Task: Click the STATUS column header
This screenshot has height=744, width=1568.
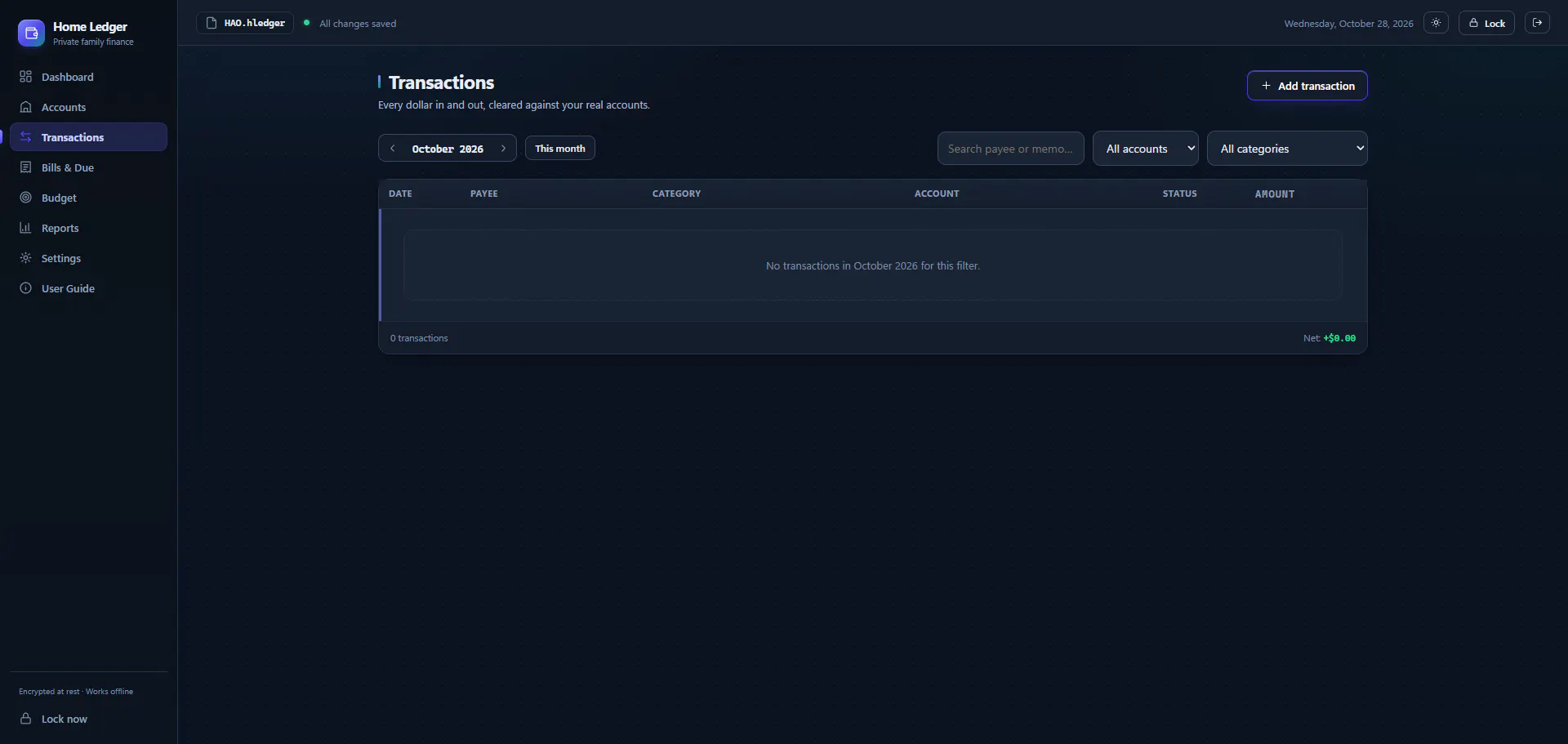Action: (x=1180, y=194)
